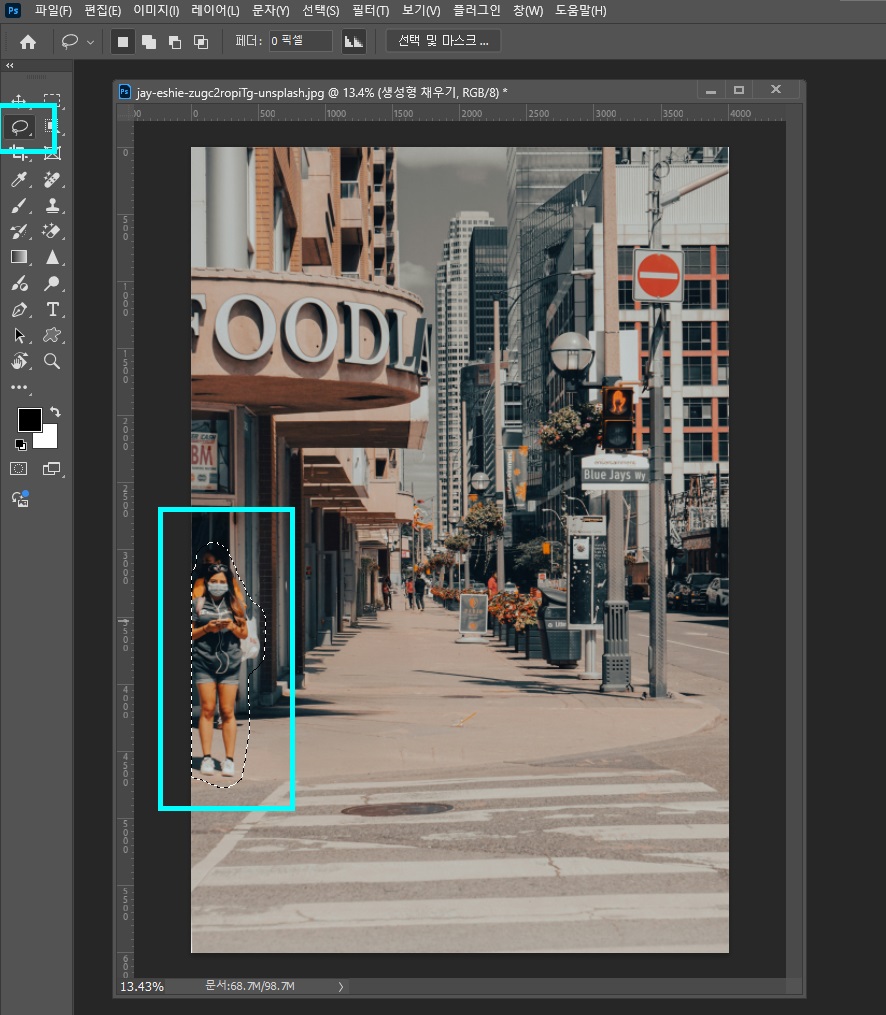This screenshot has height=1015, width=886.
Task: Select the Object Selection tool
Action: point(50,126)
